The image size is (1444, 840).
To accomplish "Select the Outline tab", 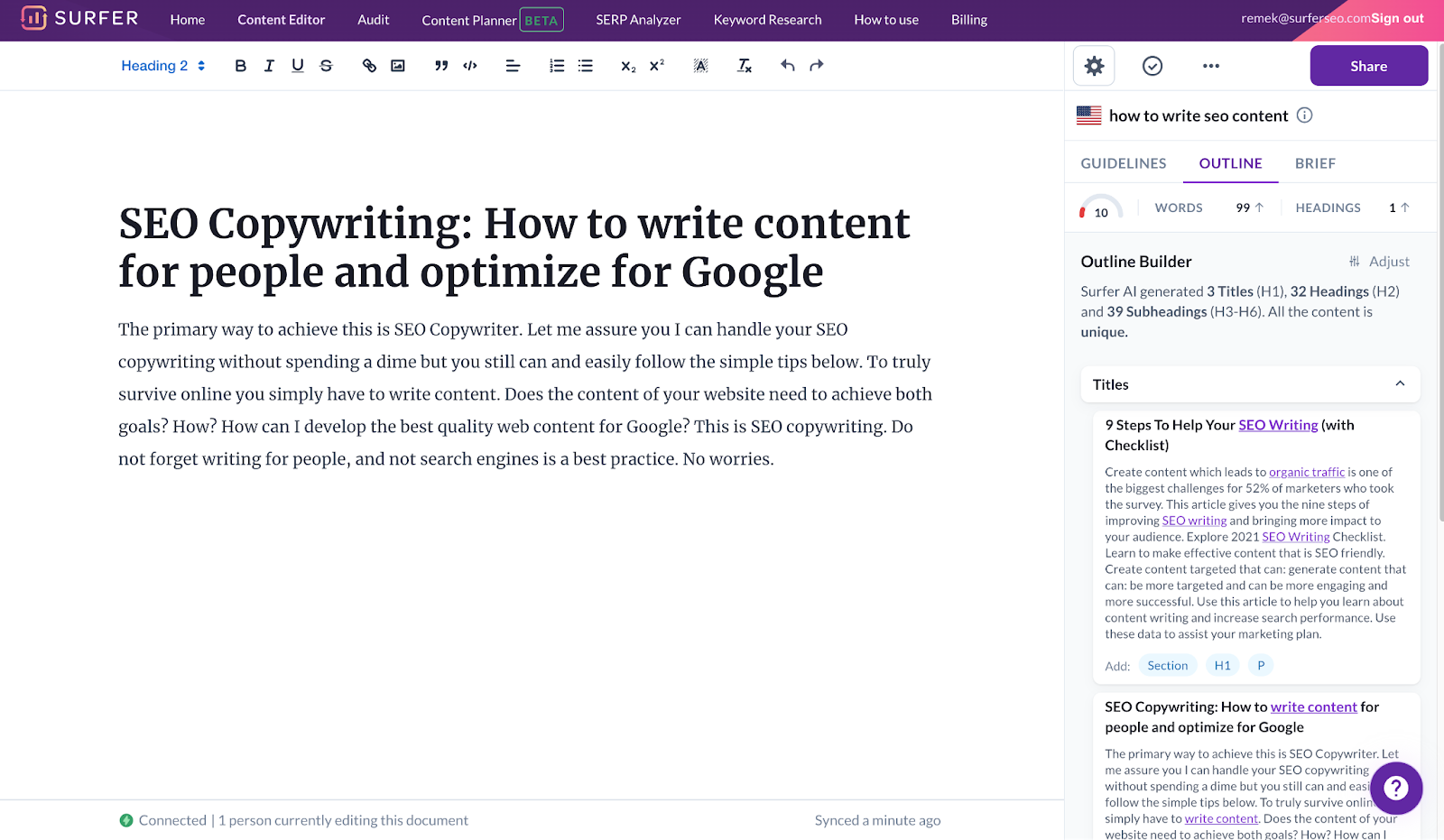I will click(x=1231, y=163).
